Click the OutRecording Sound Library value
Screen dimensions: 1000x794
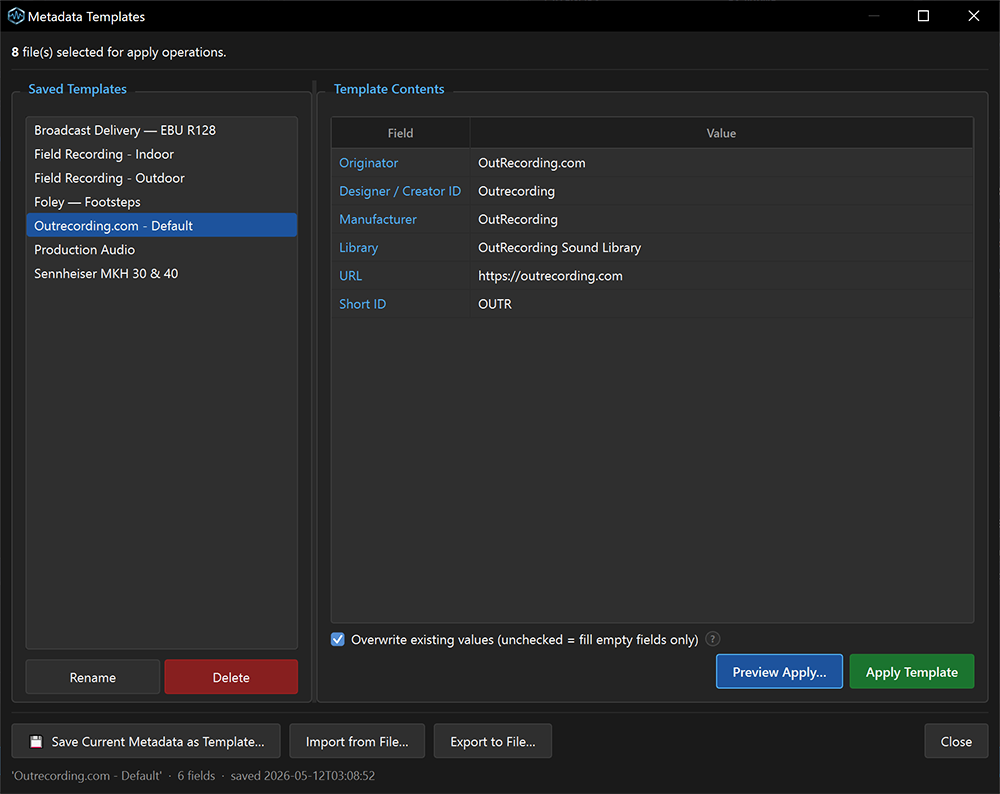[559, 247]
